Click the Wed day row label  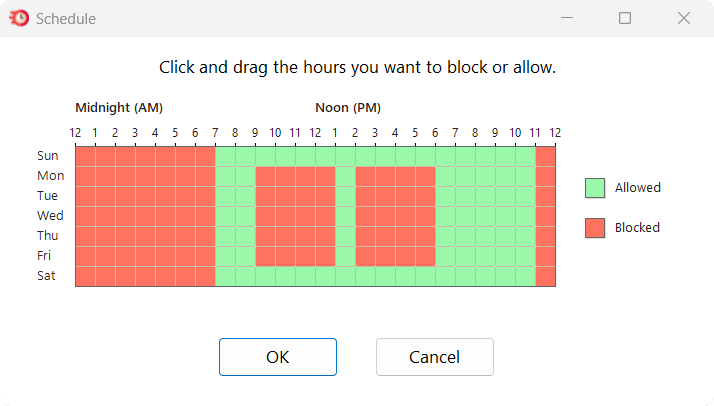click(x=49, y=216)
